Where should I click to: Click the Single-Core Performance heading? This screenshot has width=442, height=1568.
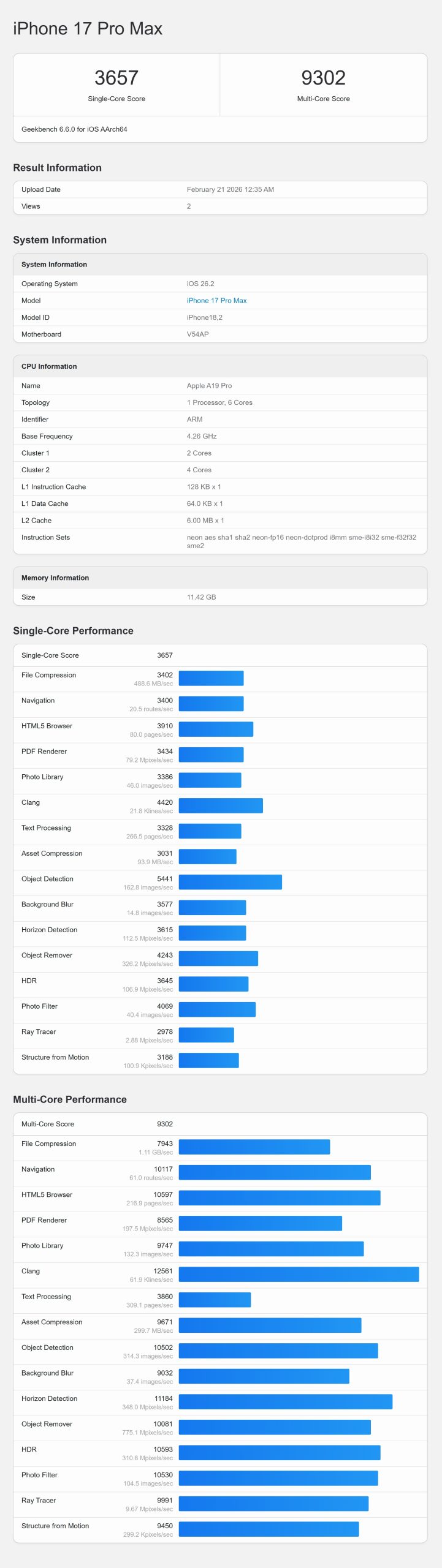74,630
